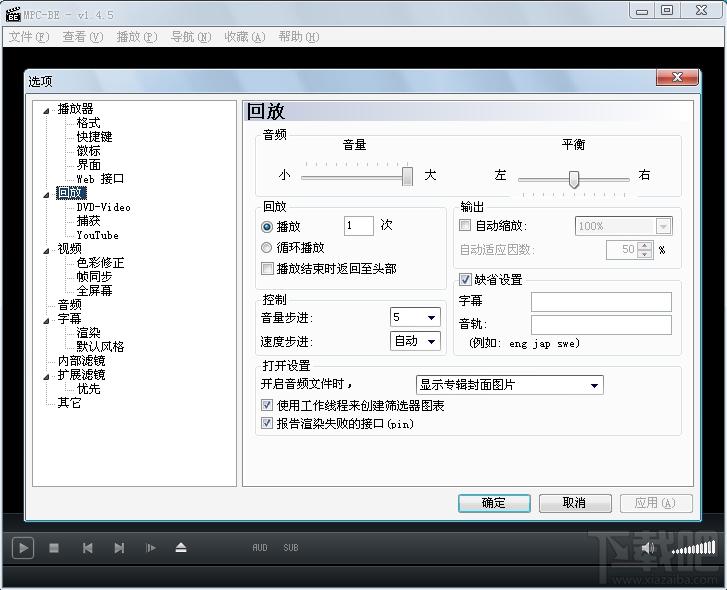Click the frame step icon
Screen dimensions: 727x590
pyautogui.click(x=150, y=547)
